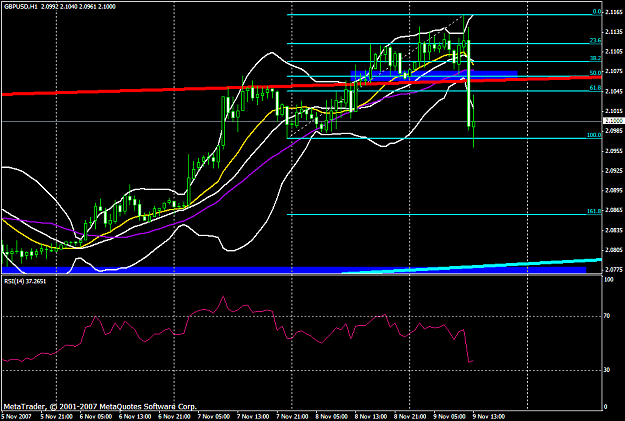
Task: Click the 6 Nov 13:00 time label
Action: (135, 416)
